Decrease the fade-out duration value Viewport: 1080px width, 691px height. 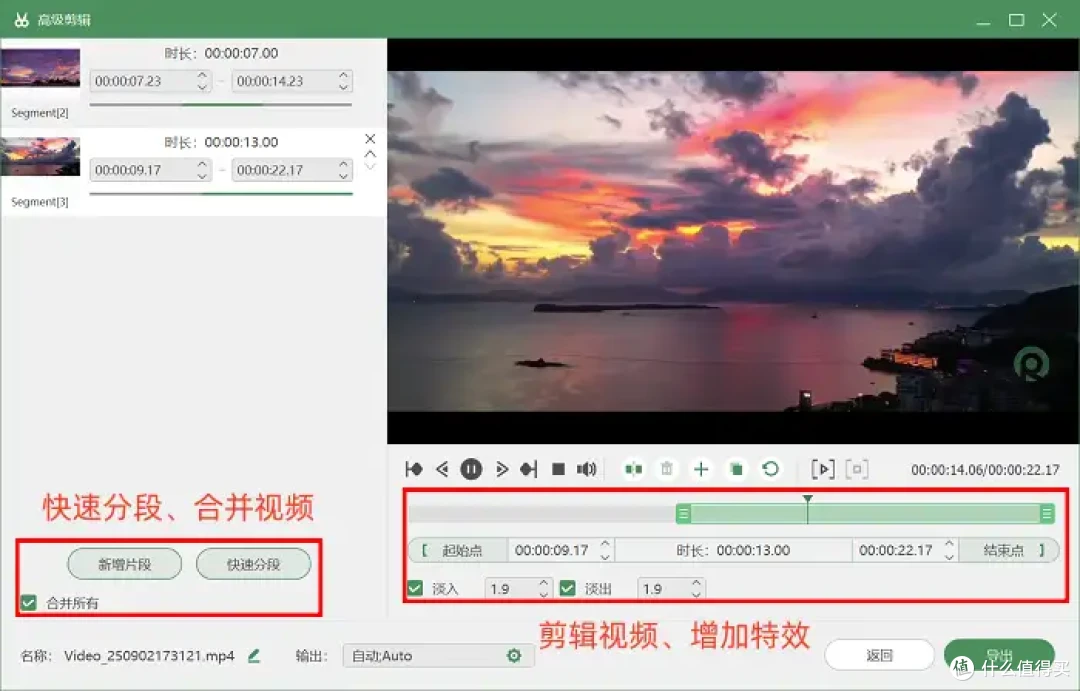pos(696,594)
